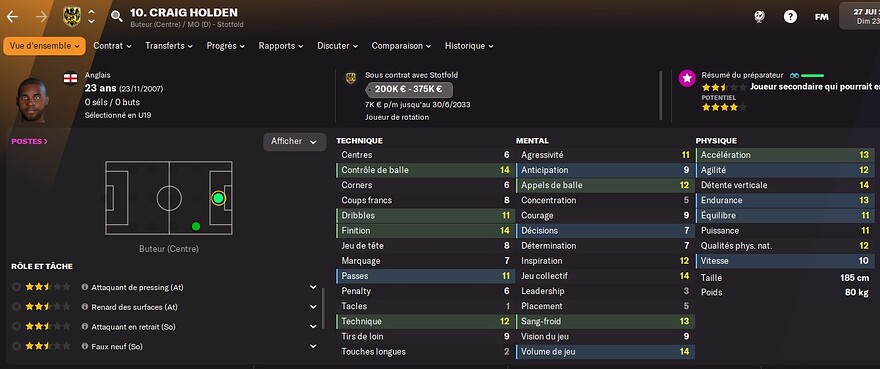
Task: Open the world globe icon in header
Action: 760,17
